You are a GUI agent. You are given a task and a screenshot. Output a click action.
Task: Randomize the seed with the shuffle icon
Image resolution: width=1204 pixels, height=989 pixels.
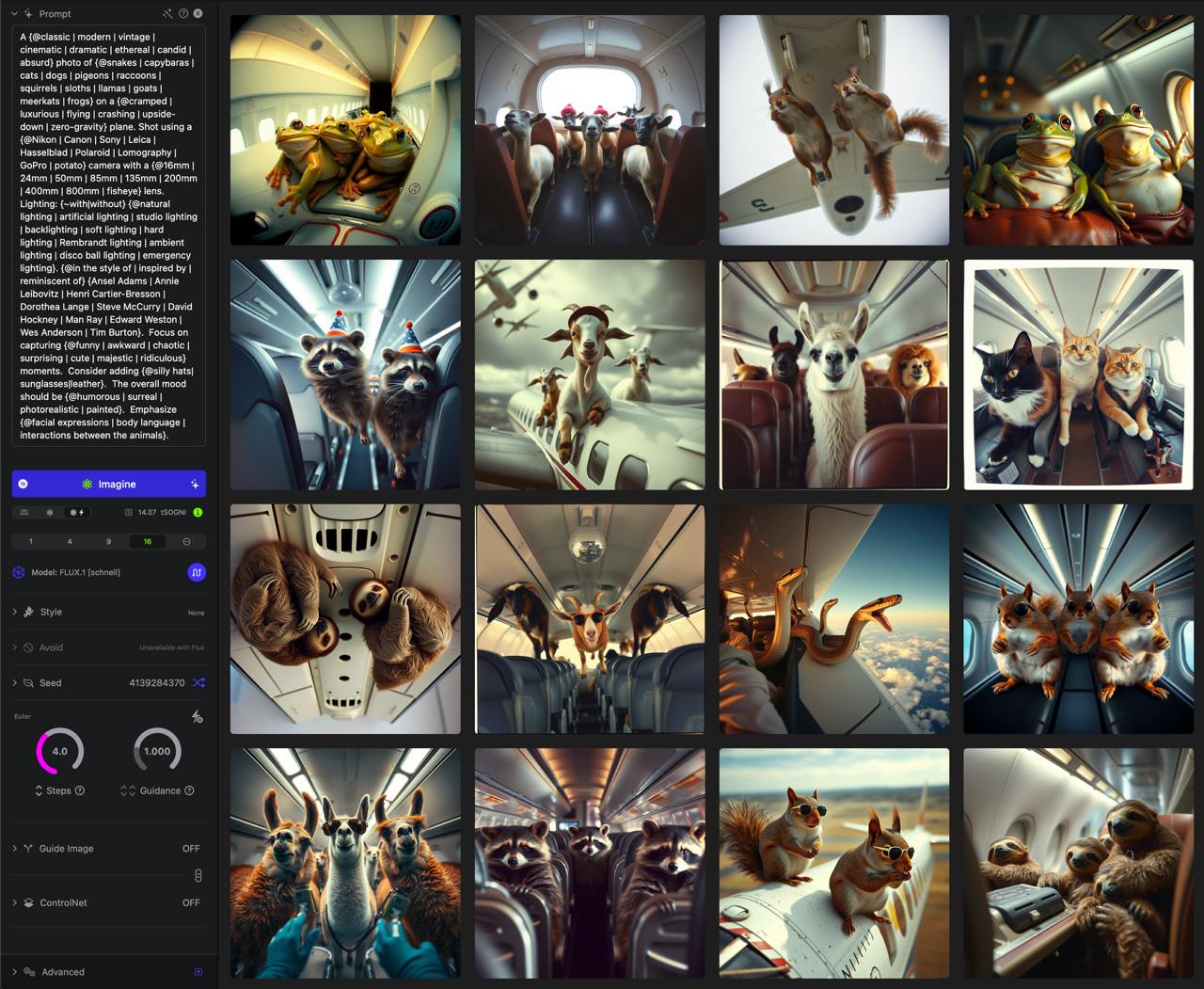tap(198, 683)
